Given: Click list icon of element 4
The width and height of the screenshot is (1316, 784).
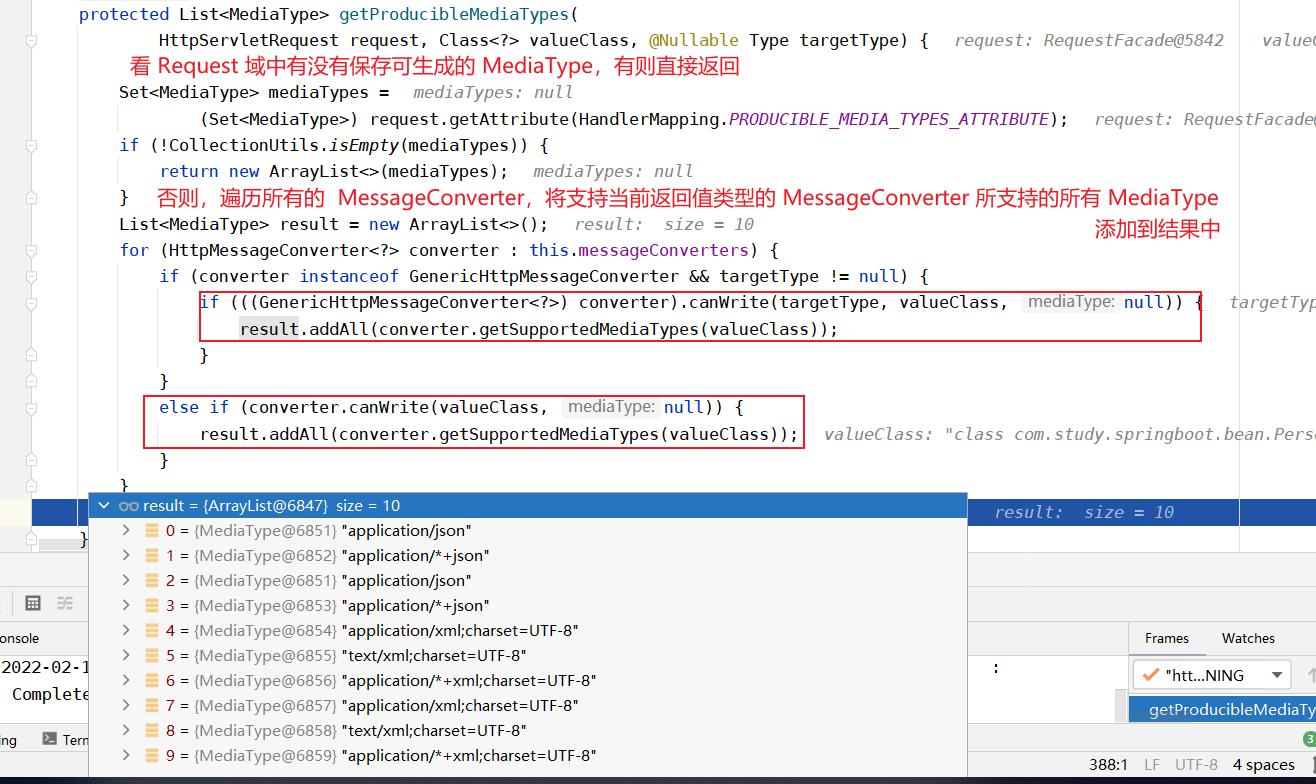Looking at the screenshot, I should (x=152, y=631).
